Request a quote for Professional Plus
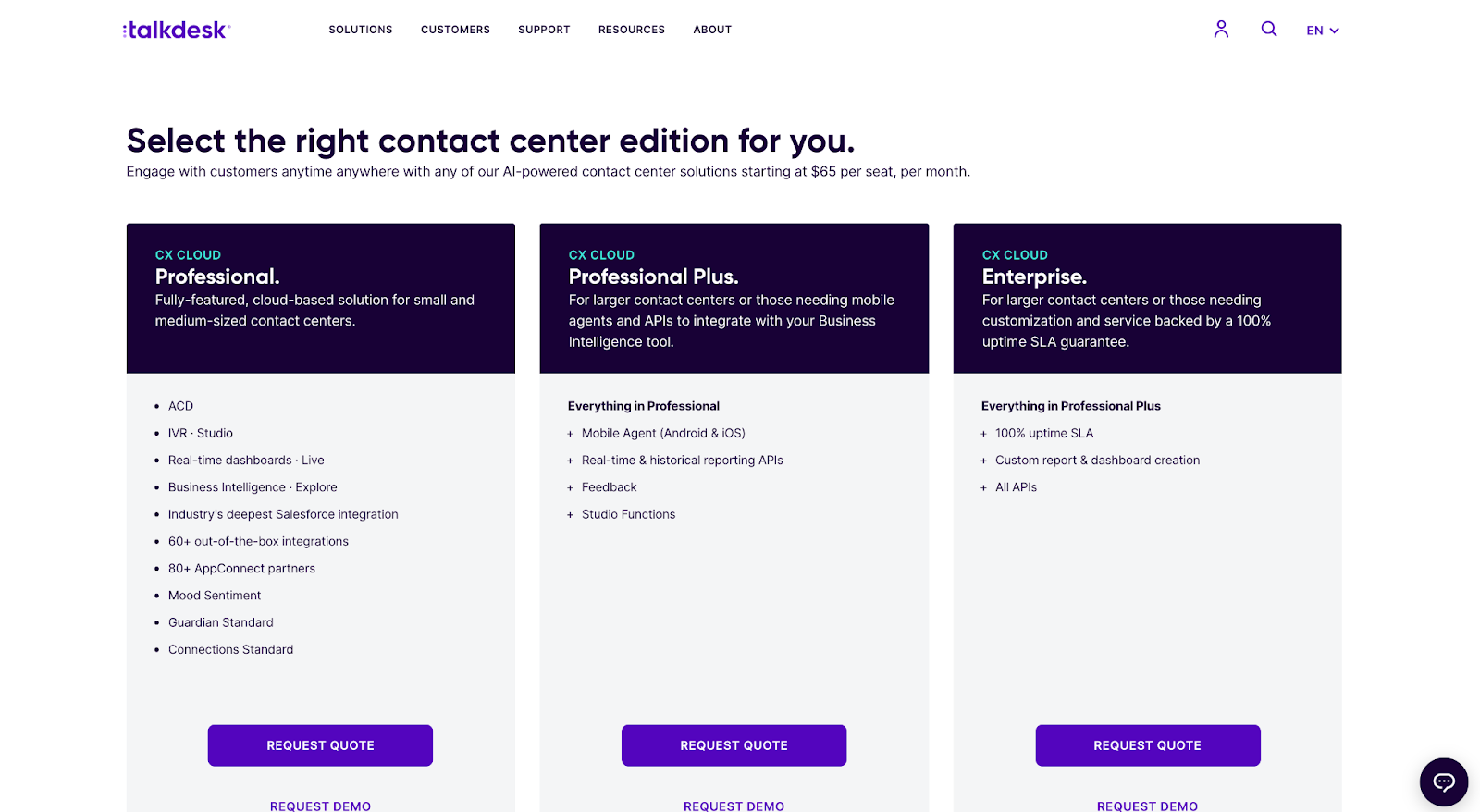Screen dimensions: 1480x812 pos(734,745)
